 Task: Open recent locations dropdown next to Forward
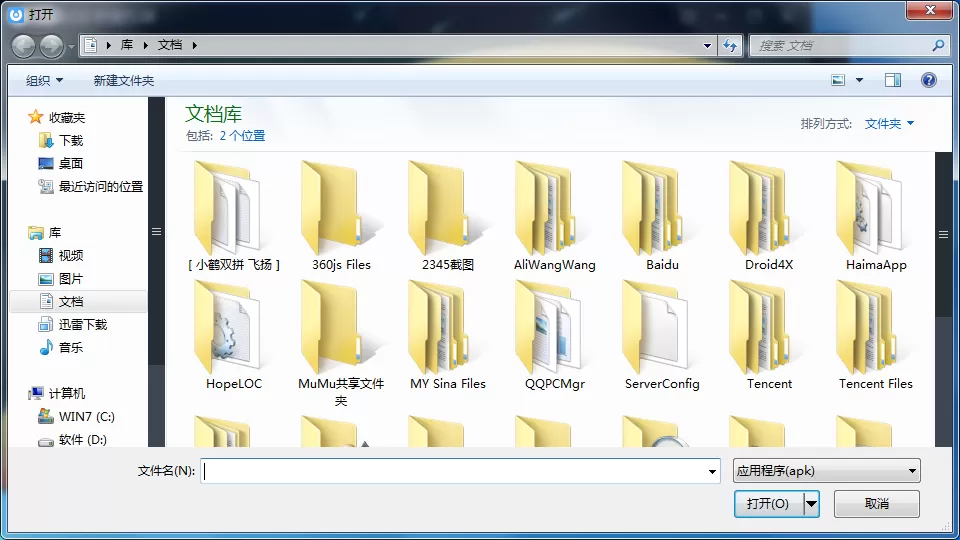[71, 47]
